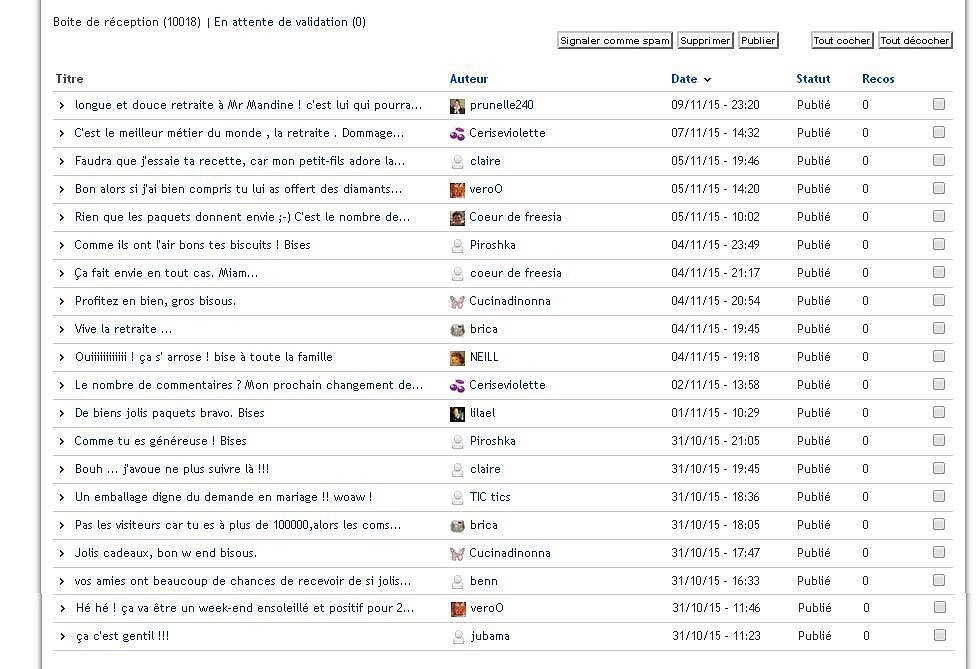Click claire's avatar on 05/11/15 19:46 row
Viewport: 979px width, 669px height.
[457, 162]
